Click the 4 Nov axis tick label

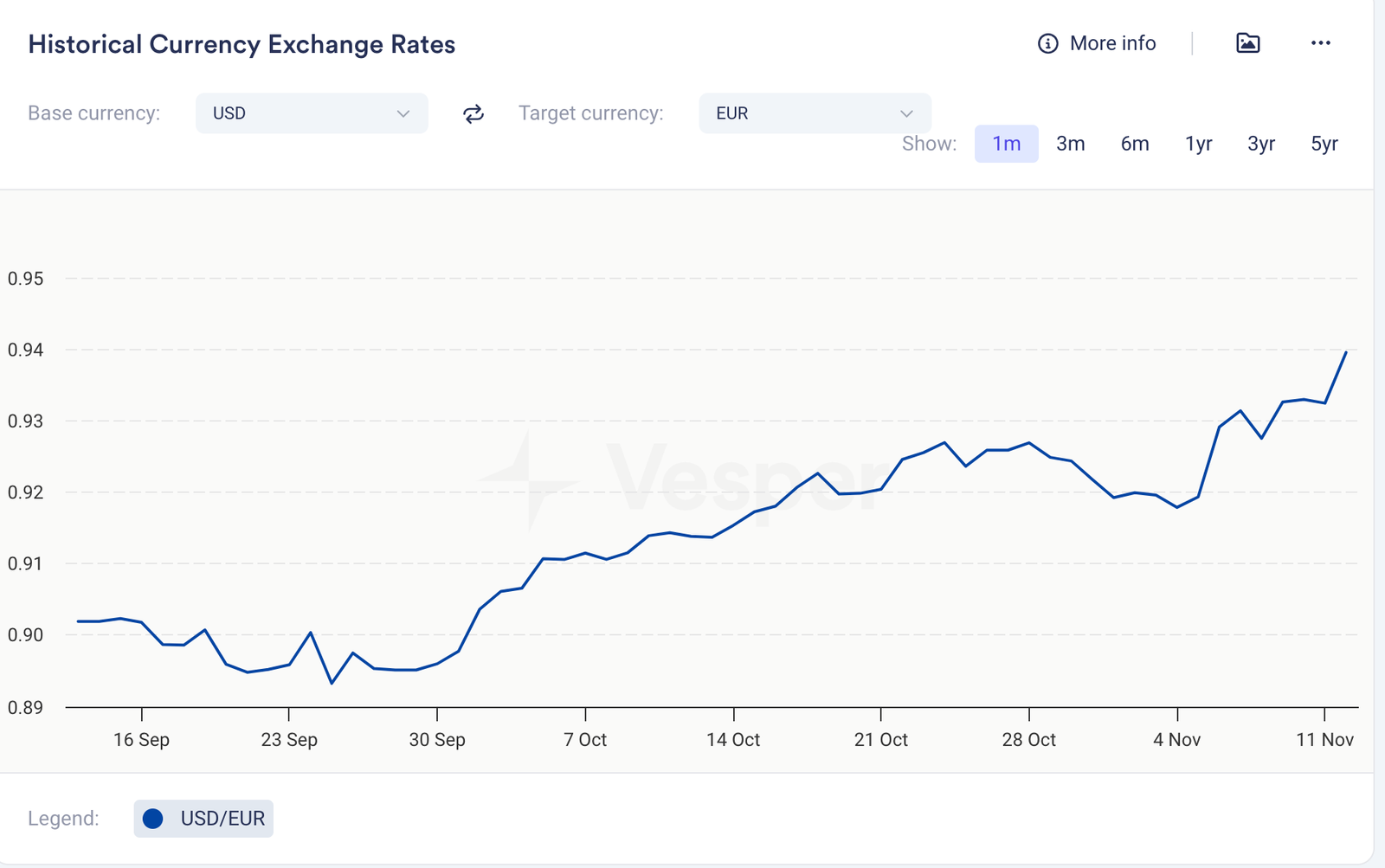point(1176,740)
